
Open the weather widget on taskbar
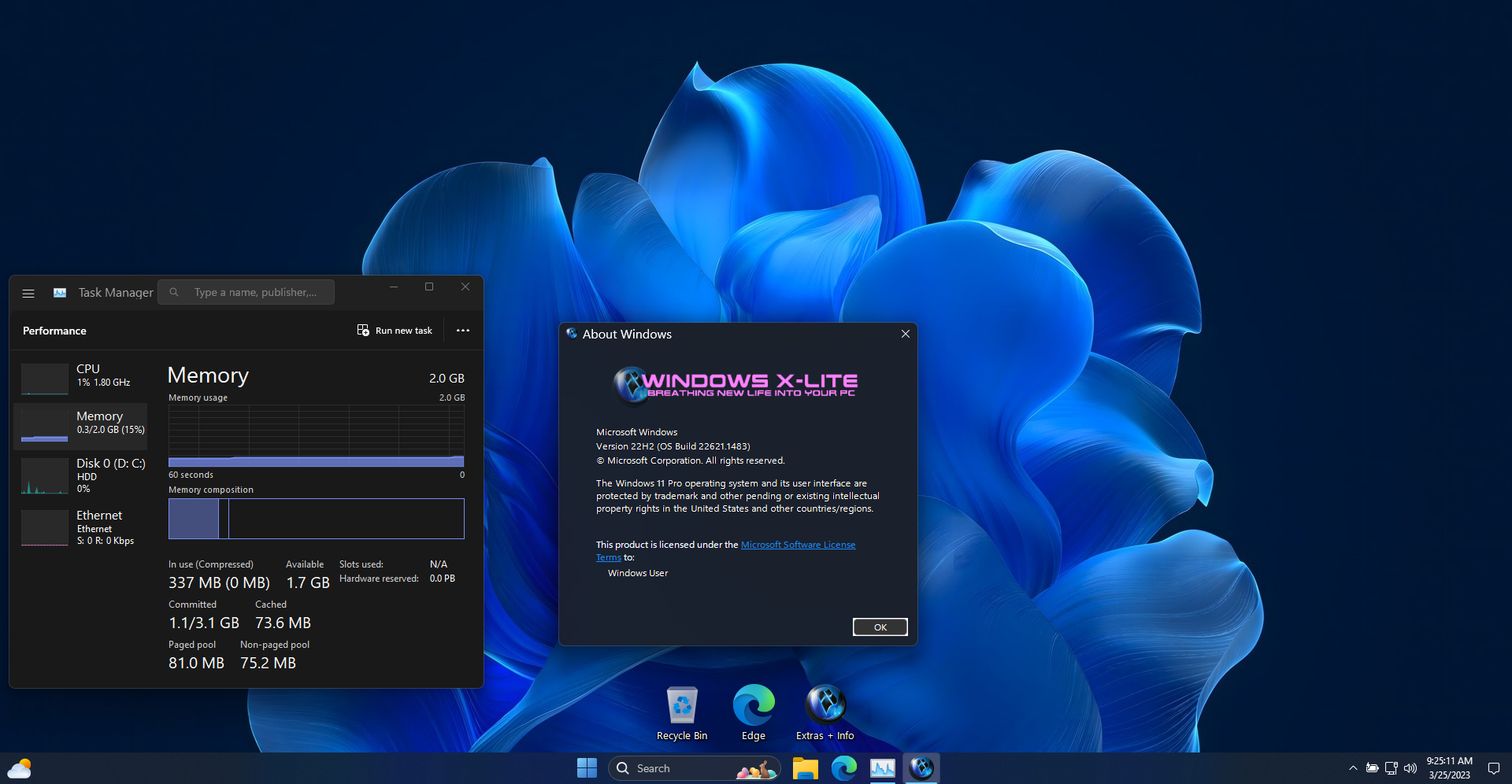point(20,768)
